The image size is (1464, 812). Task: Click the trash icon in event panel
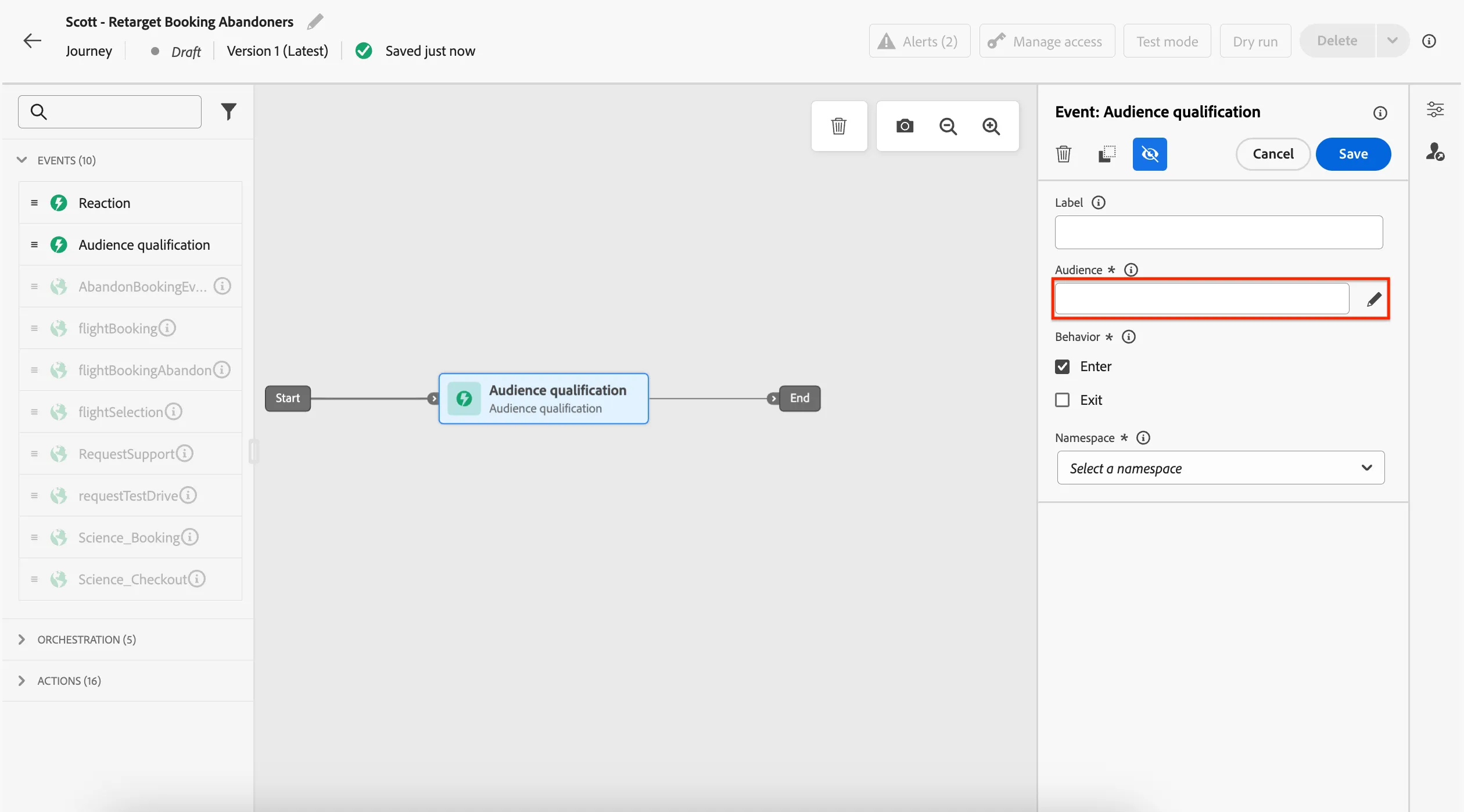(x=1064, y=154)
